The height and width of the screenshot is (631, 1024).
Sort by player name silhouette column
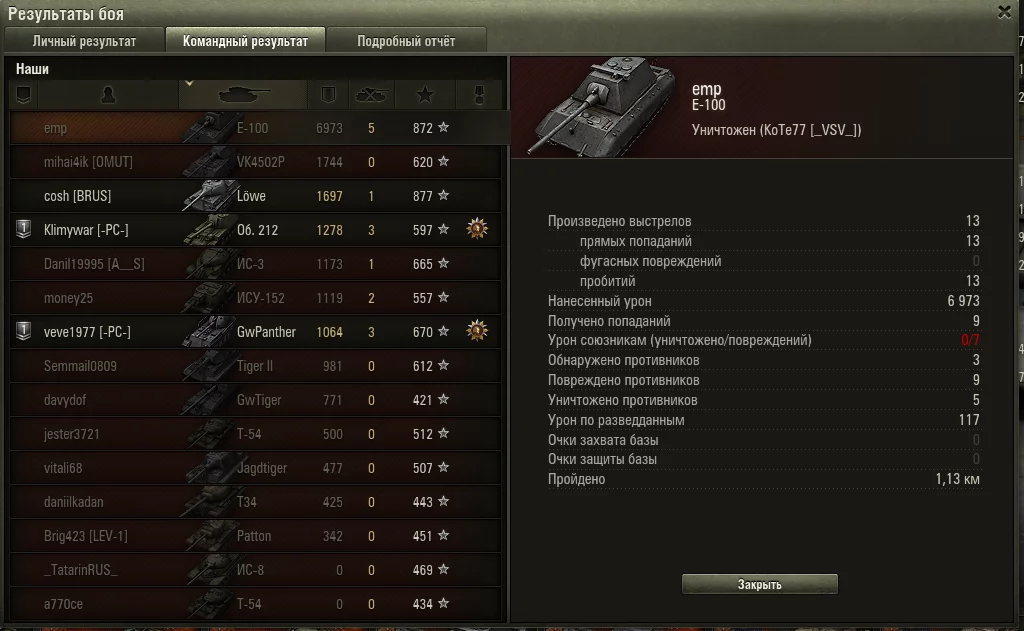[x=108, y=95]
